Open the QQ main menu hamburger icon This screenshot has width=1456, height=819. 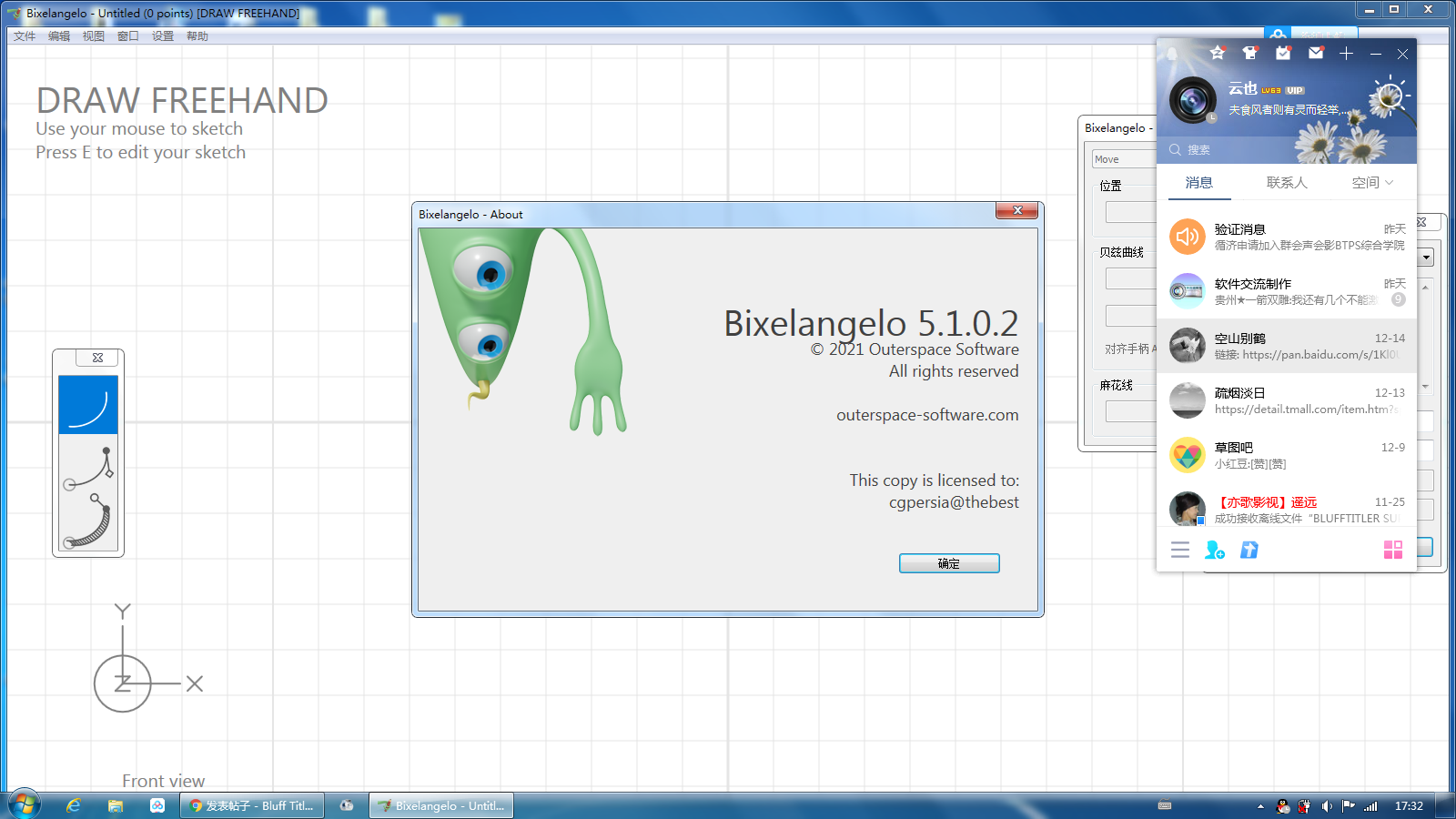pyautogui.click(x=1180, y=550)
